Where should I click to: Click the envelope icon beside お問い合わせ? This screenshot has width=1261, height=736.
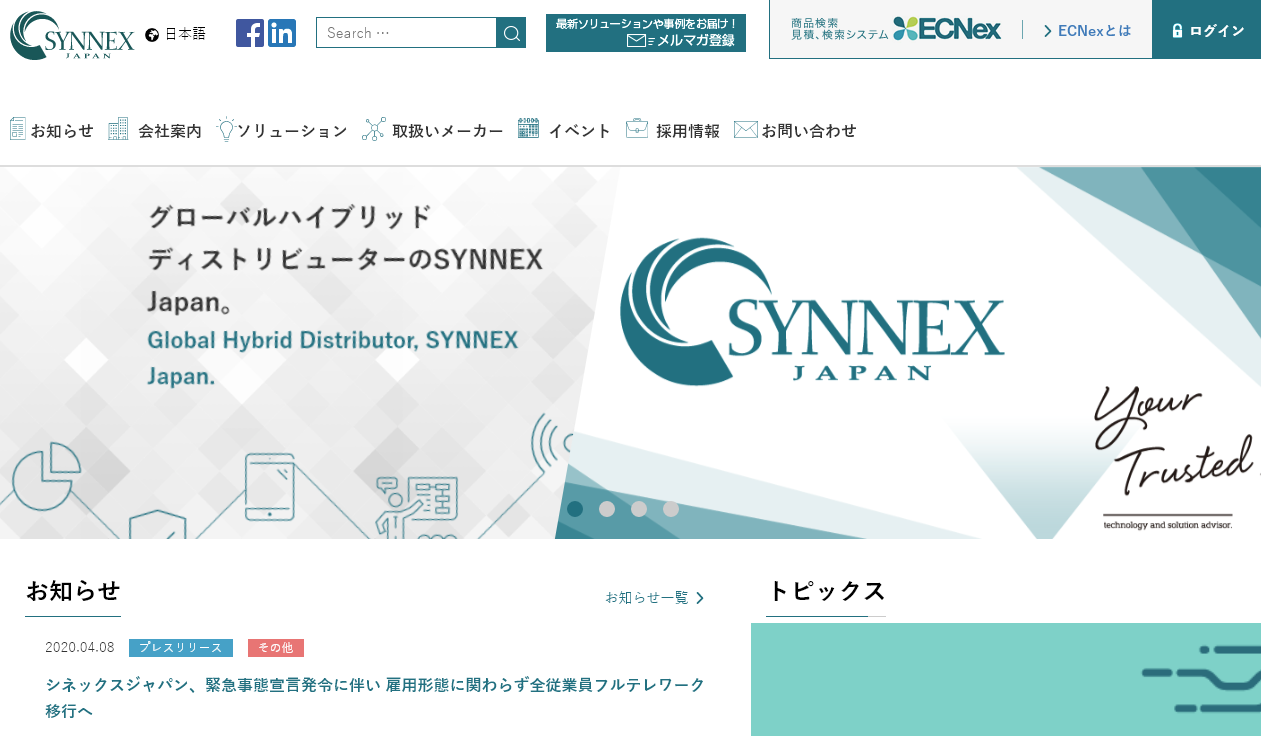click(x=746, y=129)
